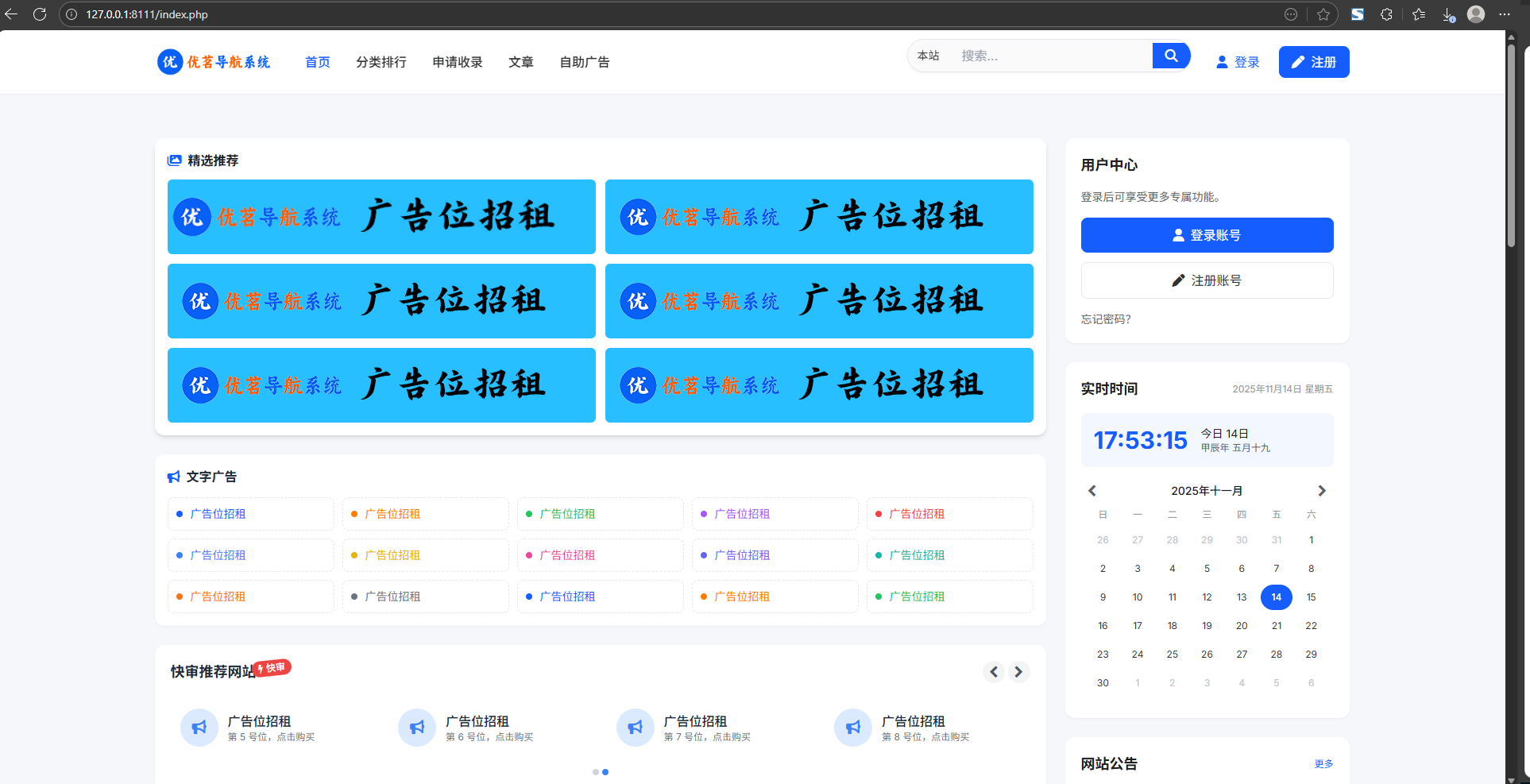Click the 优茗导航系统 logo icon

168,61
